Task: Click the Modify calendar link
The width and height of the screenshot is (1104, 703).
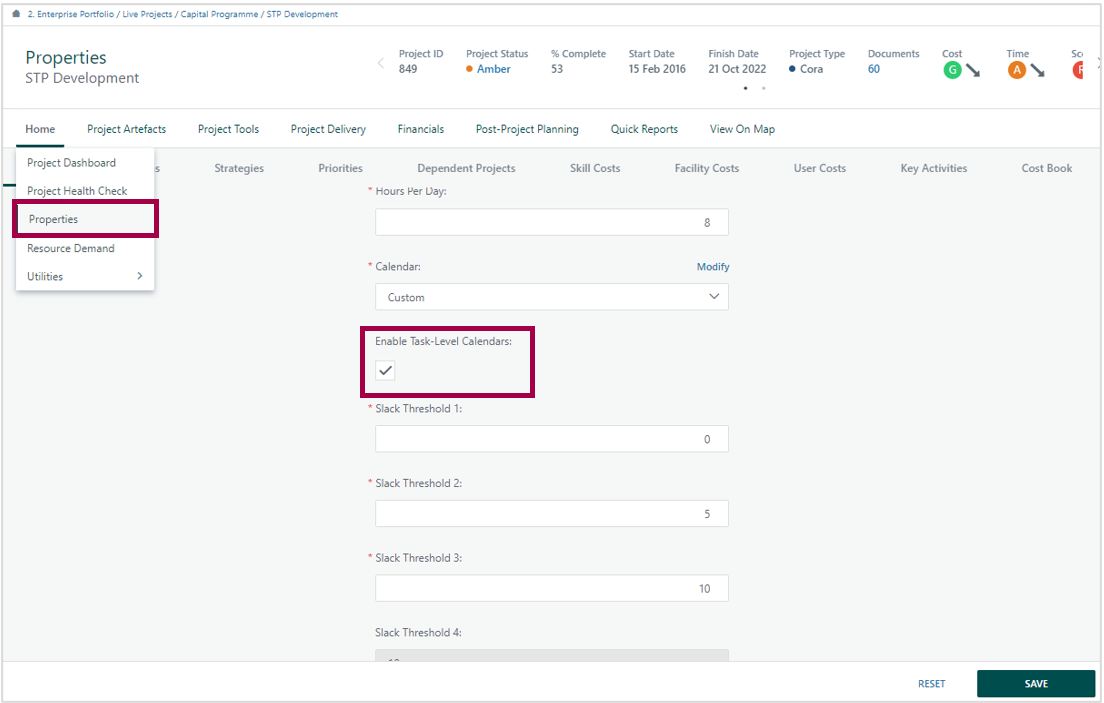Action: click(x=713, y=267)
